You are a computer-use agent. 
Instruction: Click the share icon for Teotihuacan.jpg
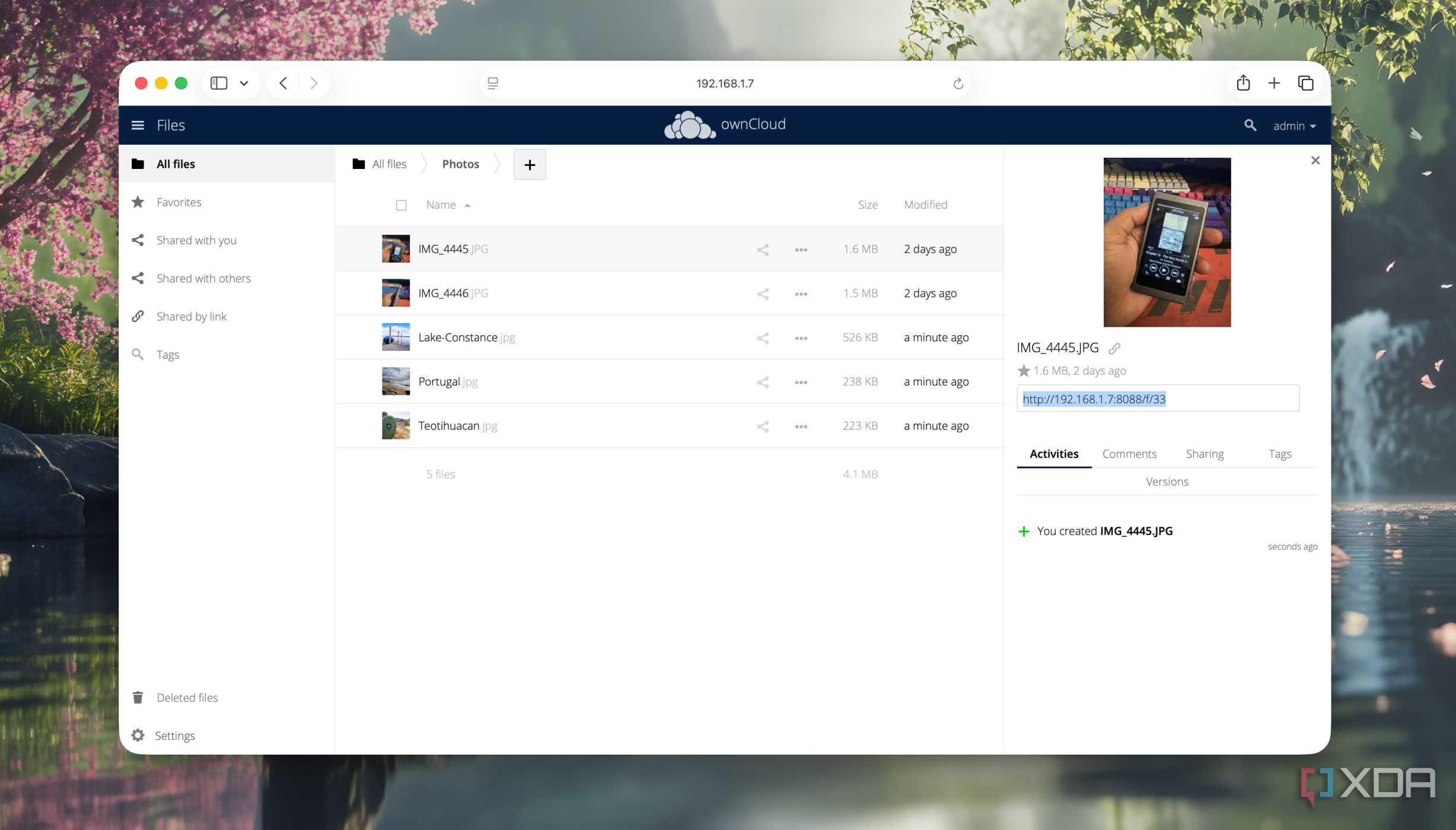click(763, 426)
